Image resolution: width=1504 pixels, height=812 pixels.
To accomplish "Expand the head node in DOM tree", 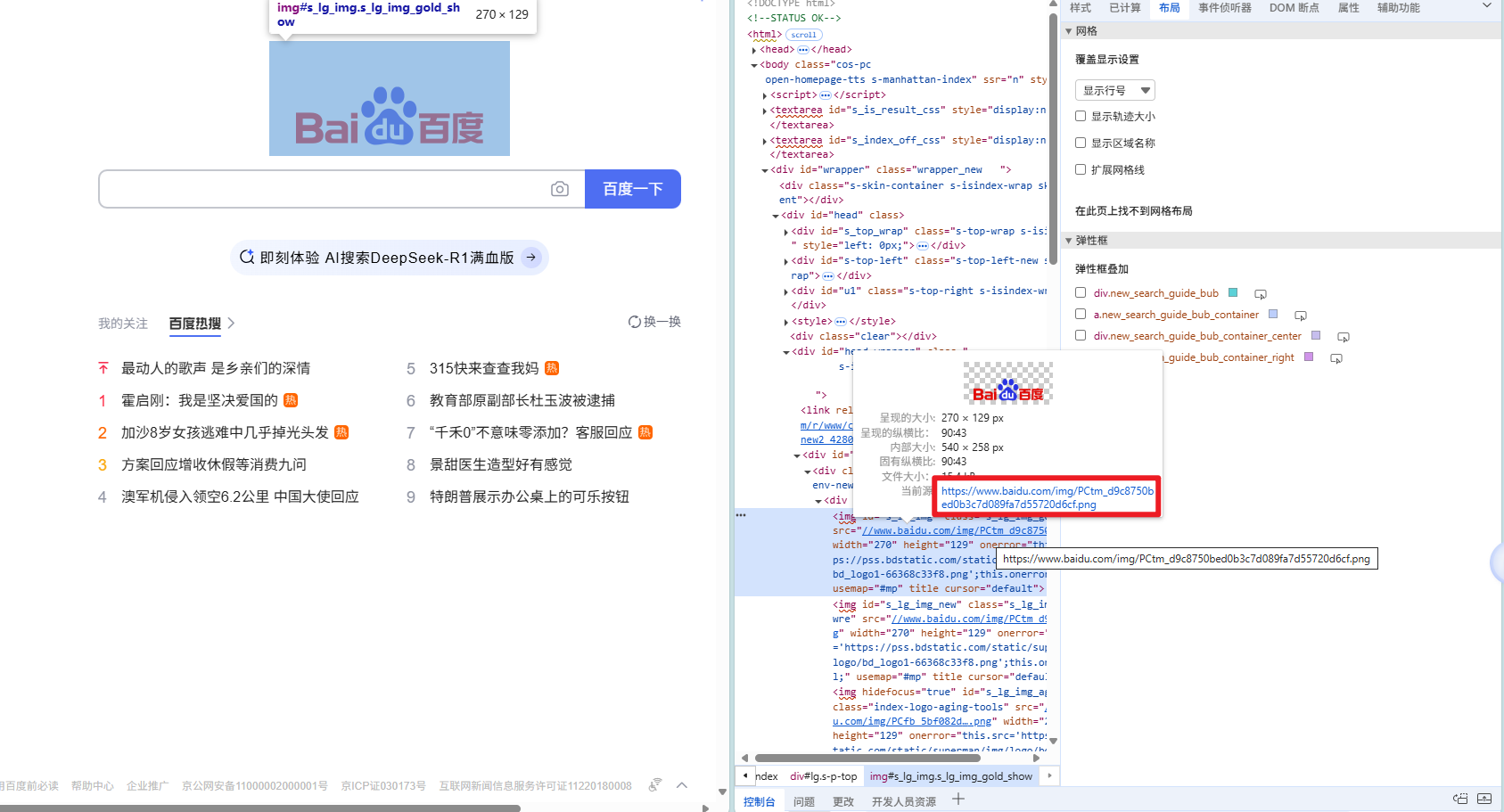I will (x=755, y=50).
